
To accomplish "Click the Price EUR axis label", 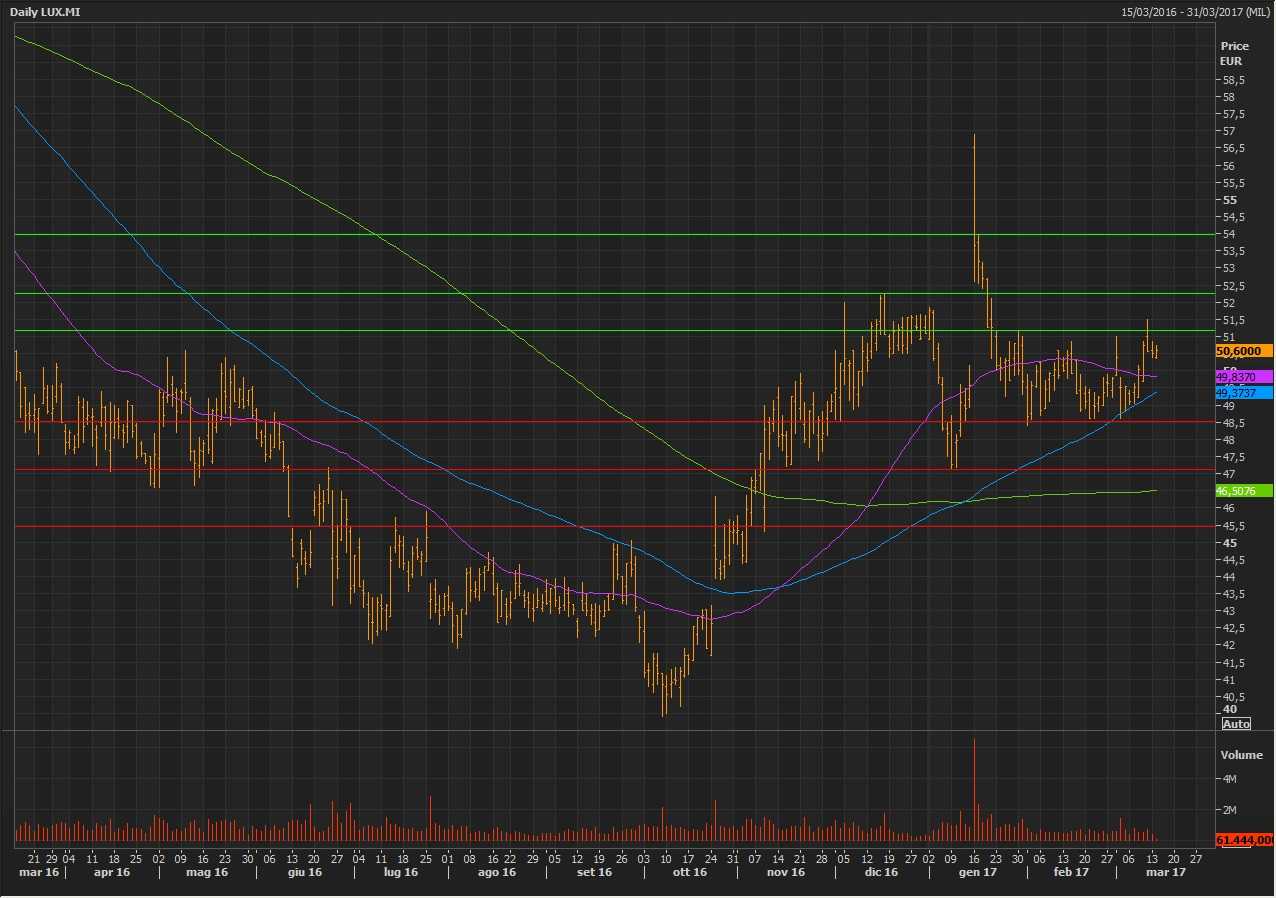I will (1234, 53).
